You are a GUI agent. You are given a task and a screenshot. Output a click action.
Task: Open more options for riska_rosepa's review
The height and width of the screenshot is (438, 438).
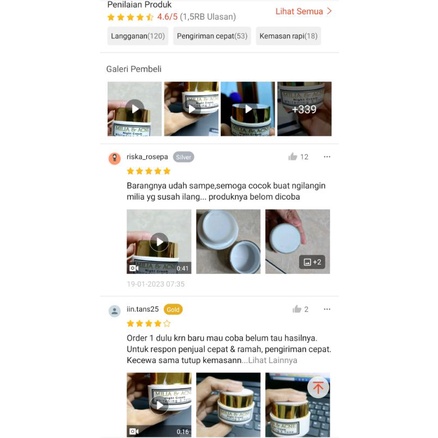tap(327, 157)
